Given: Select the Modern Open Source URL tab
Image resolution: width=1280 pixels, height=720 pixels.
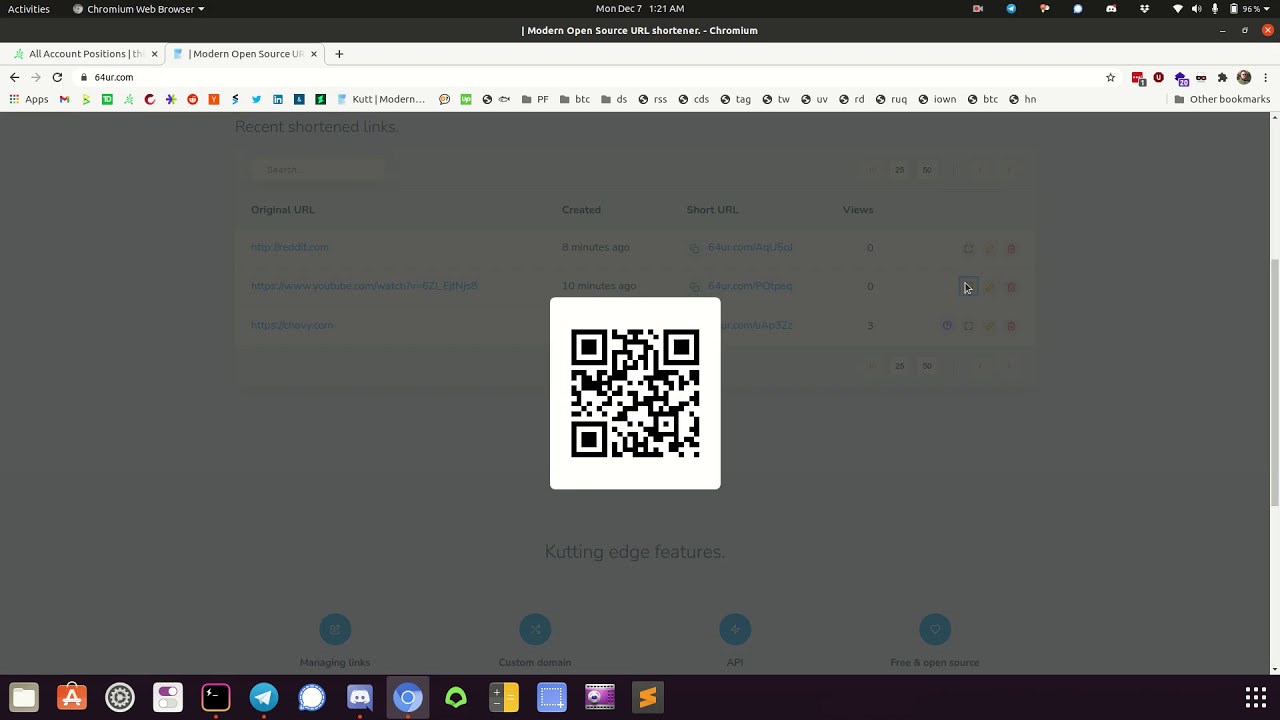Looking at the screenshot, I should pos(247,54).
